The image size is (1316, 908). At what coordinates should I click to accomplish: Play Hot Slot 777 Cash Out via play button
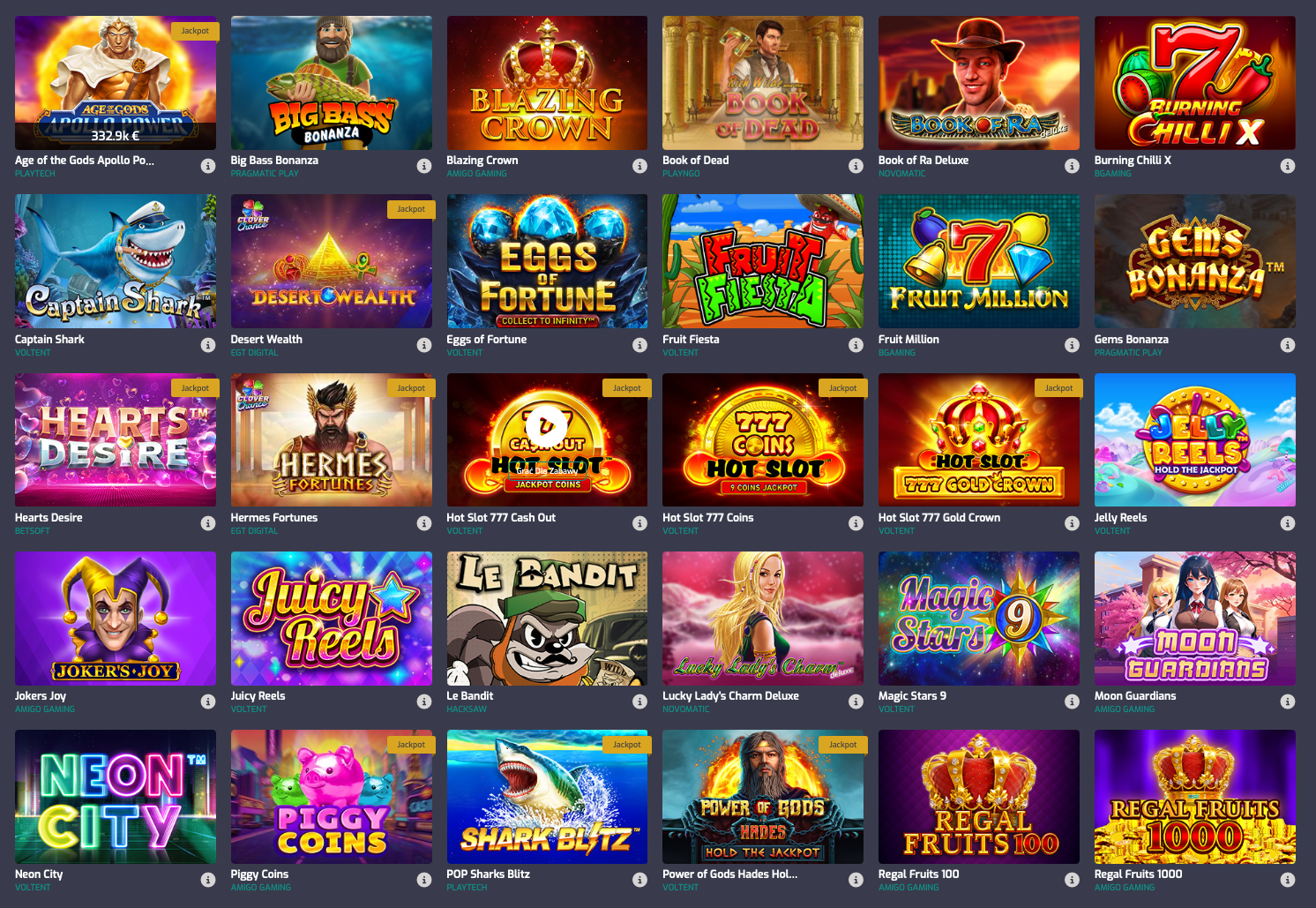(x=547, y=427)
